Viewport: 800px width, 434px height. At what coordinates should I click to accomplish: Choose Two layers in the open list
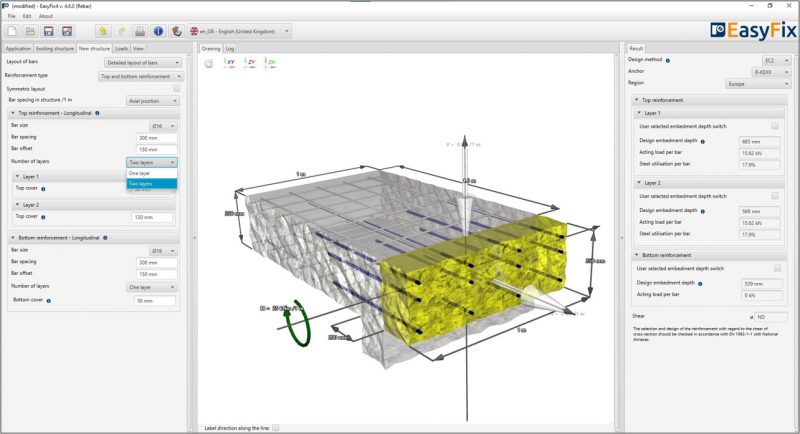152,184
